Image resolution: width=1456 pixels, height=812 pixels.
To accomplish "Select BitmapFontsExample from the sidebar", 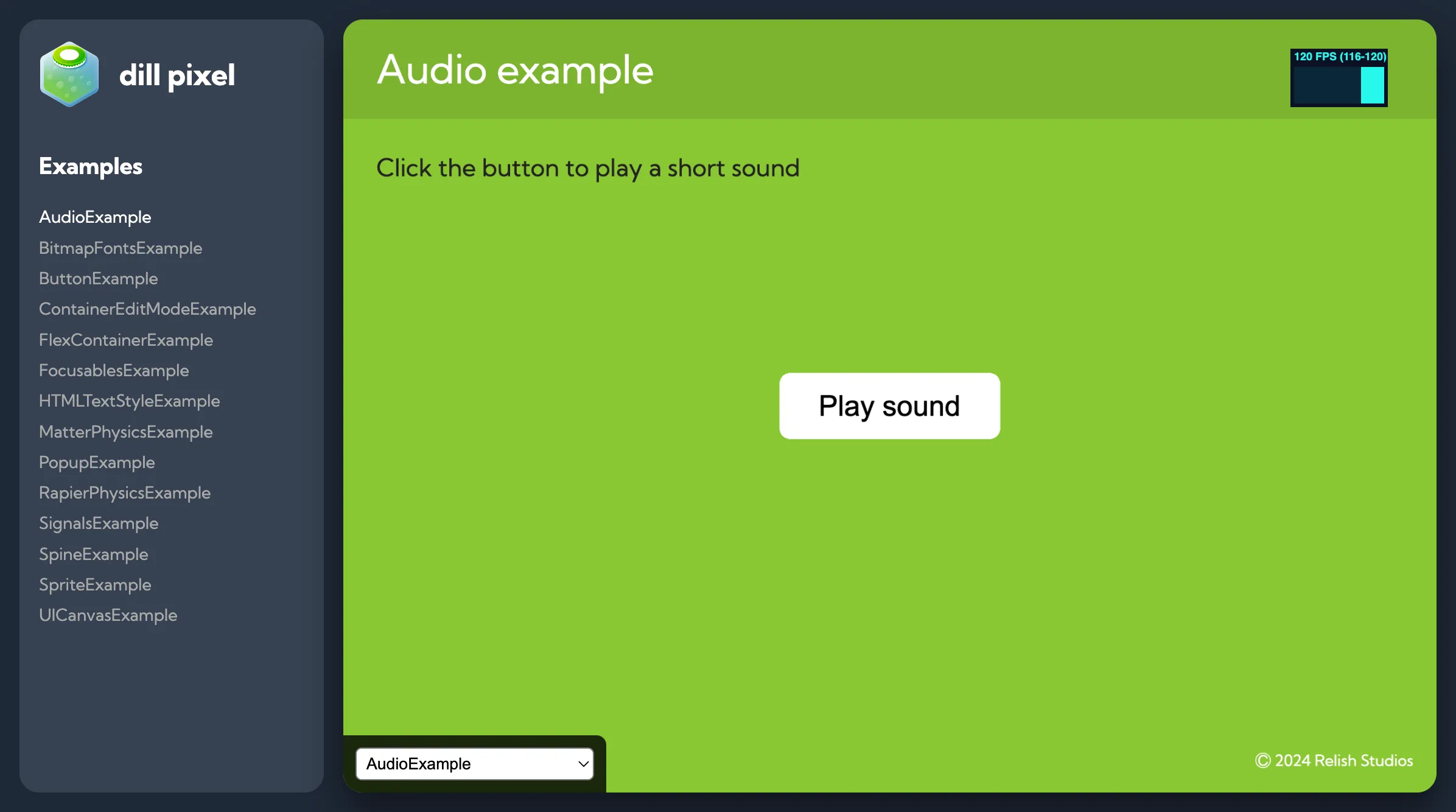I will point(120,248).
